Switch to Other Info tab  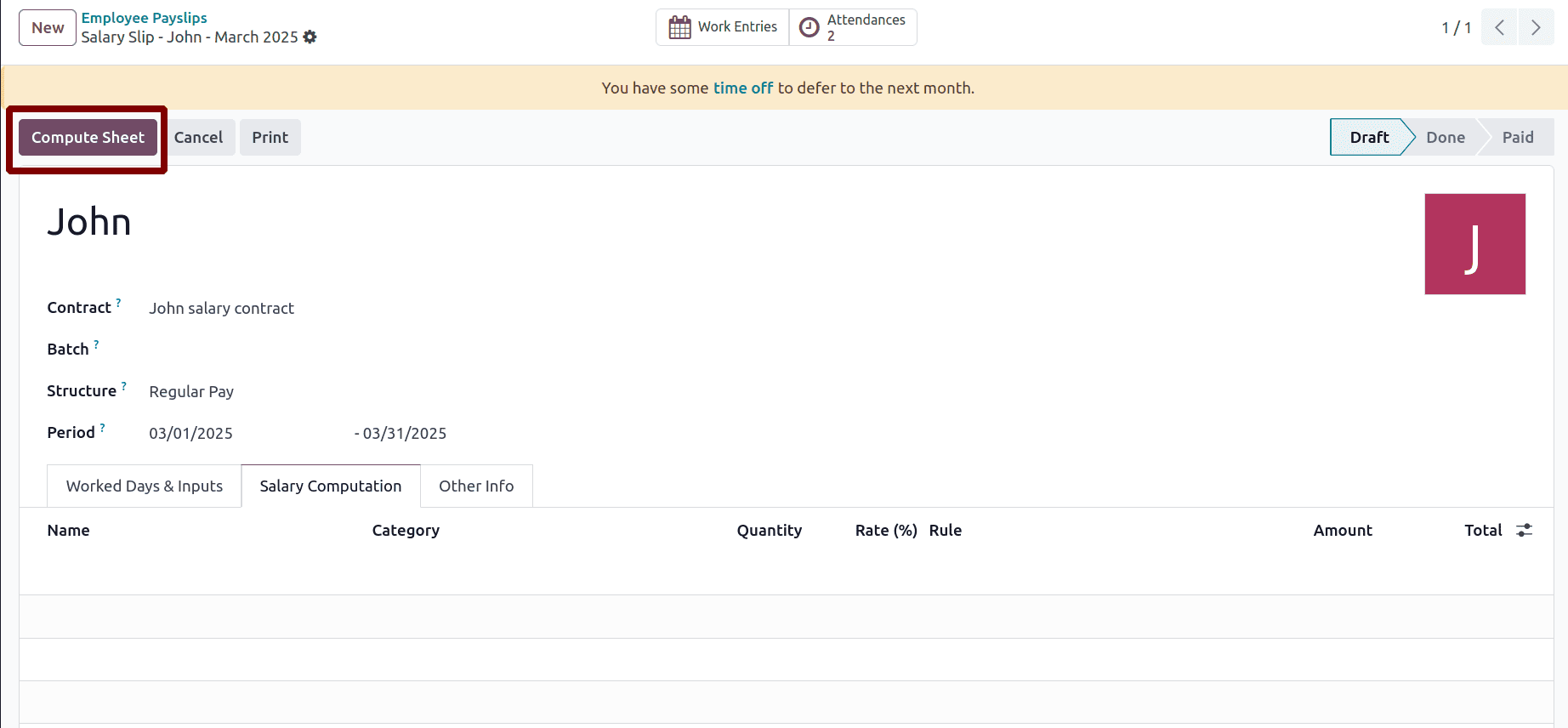[x=476, y=486]
